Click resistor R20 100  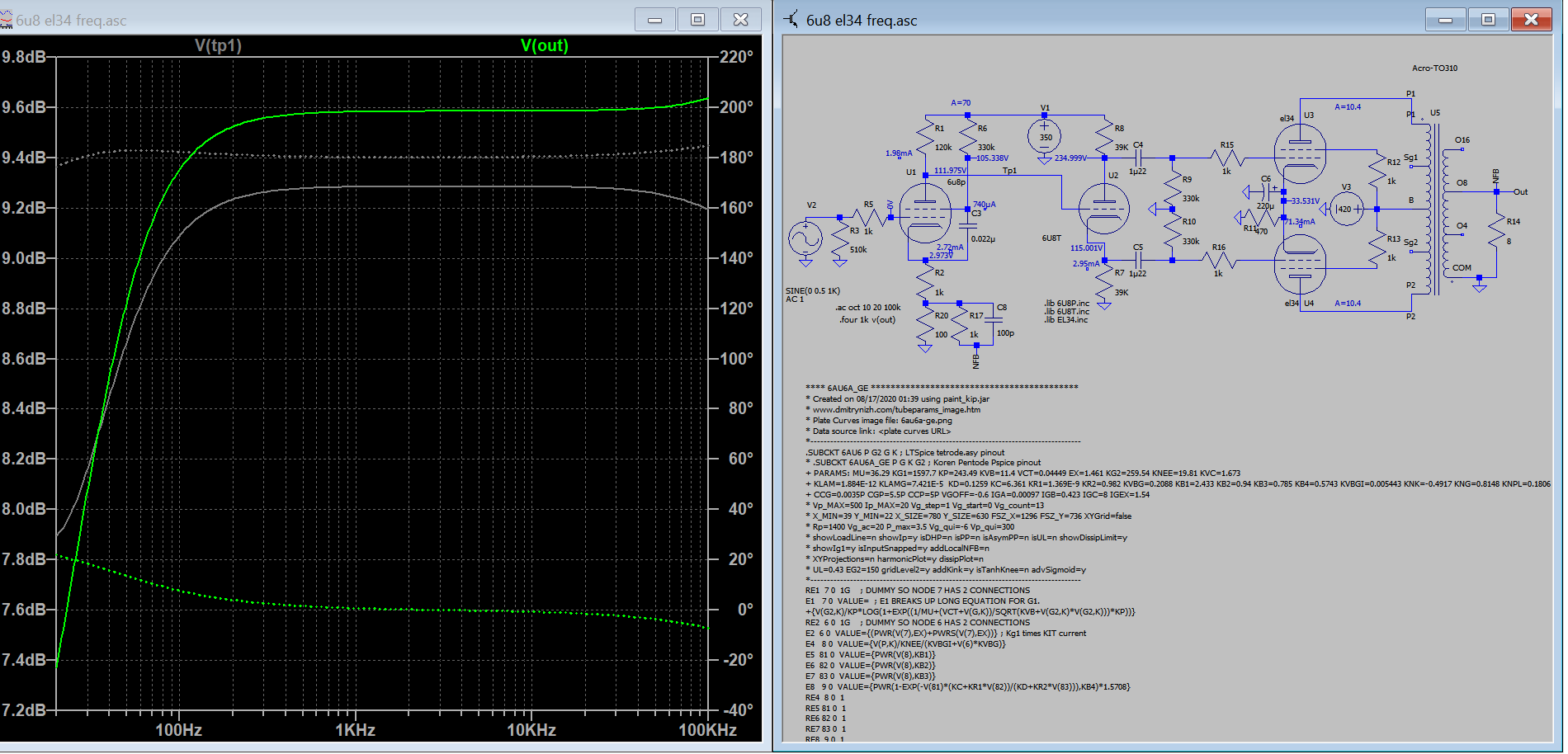click(925, 325)
